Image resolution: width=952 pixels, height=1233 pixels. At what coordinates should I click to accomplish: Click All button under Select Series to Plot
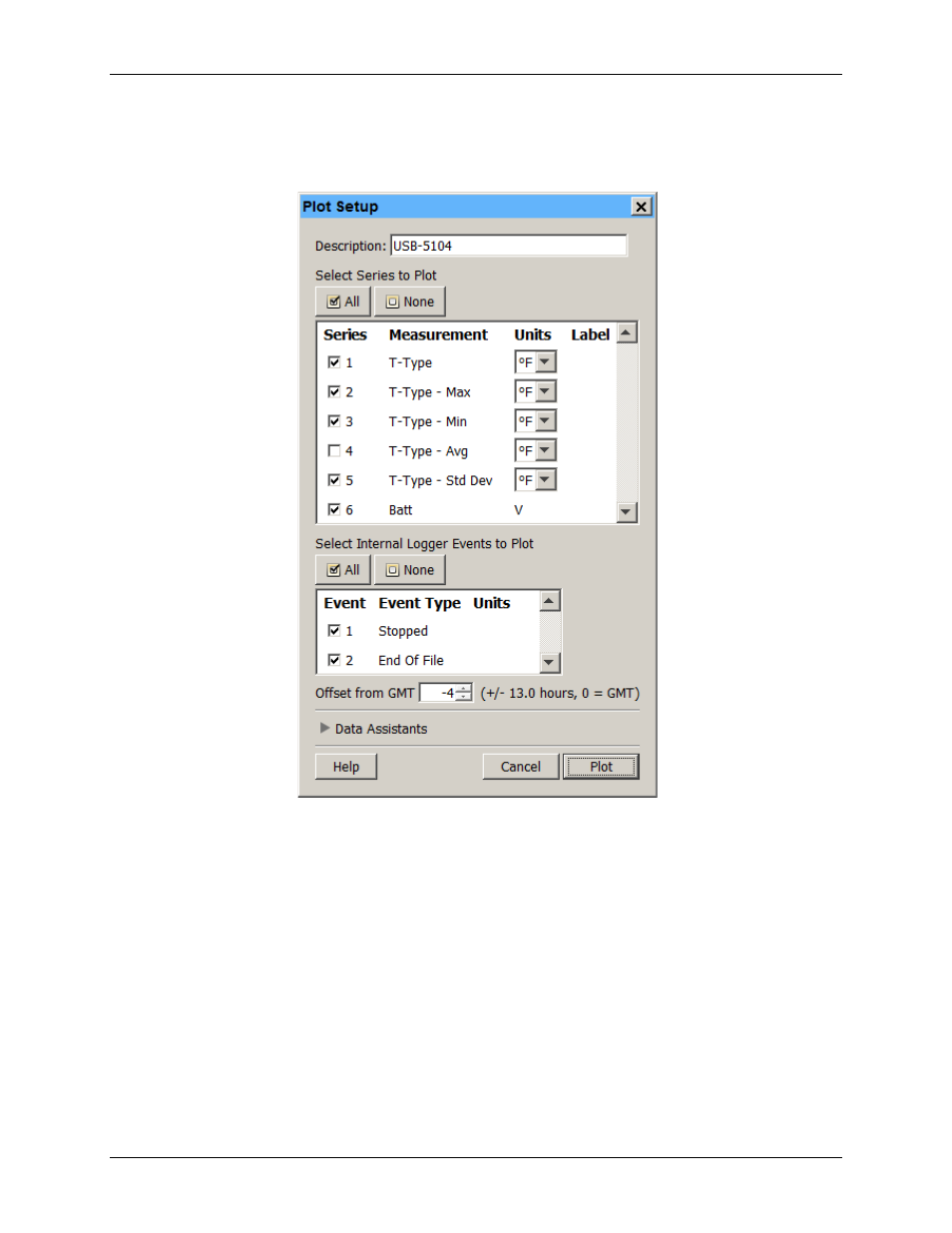tap(343, 302)
